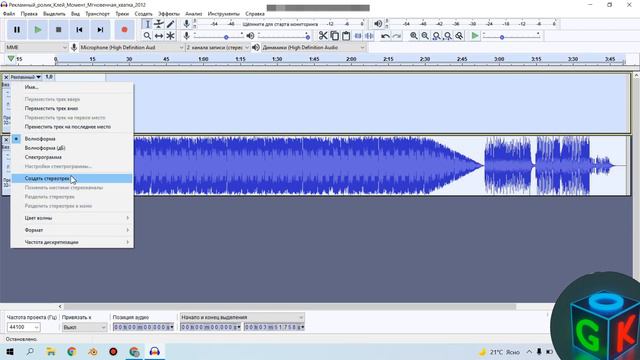
Task: Click the timeline ruler at 1:00
Action: [x=203, y=60]
